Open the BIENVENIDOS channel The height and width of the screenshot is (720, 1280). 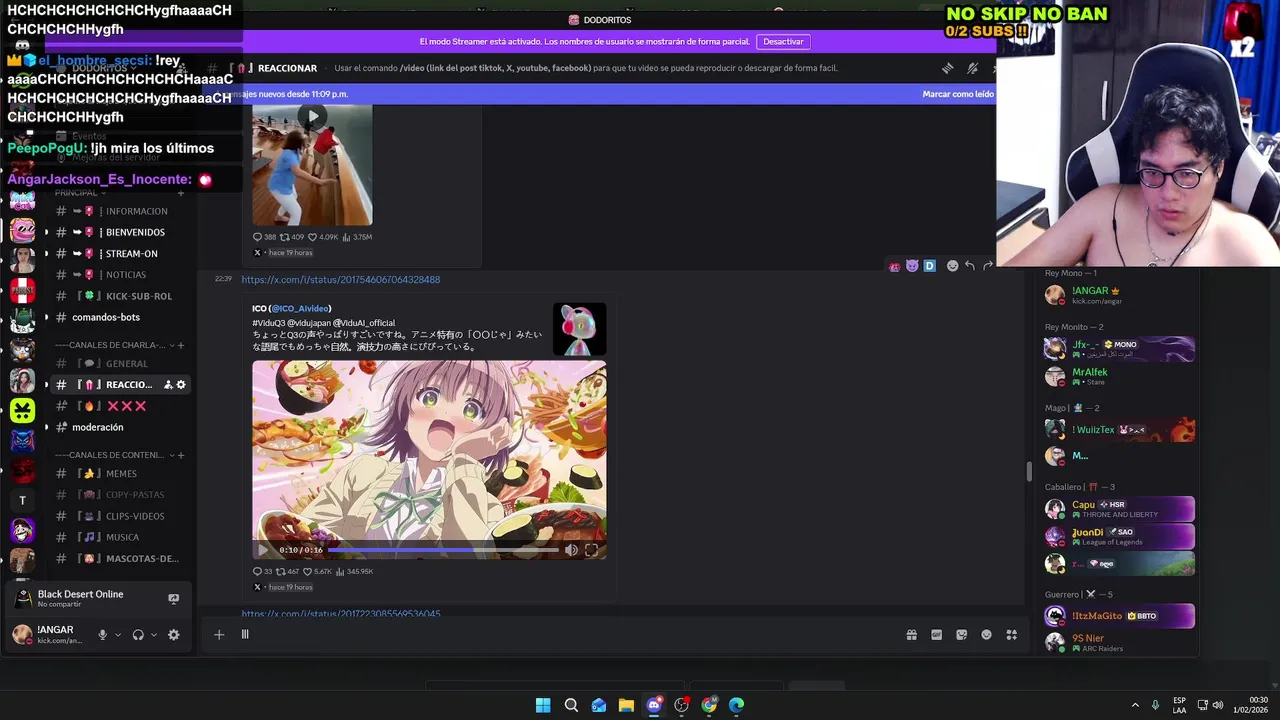(120, 232)
